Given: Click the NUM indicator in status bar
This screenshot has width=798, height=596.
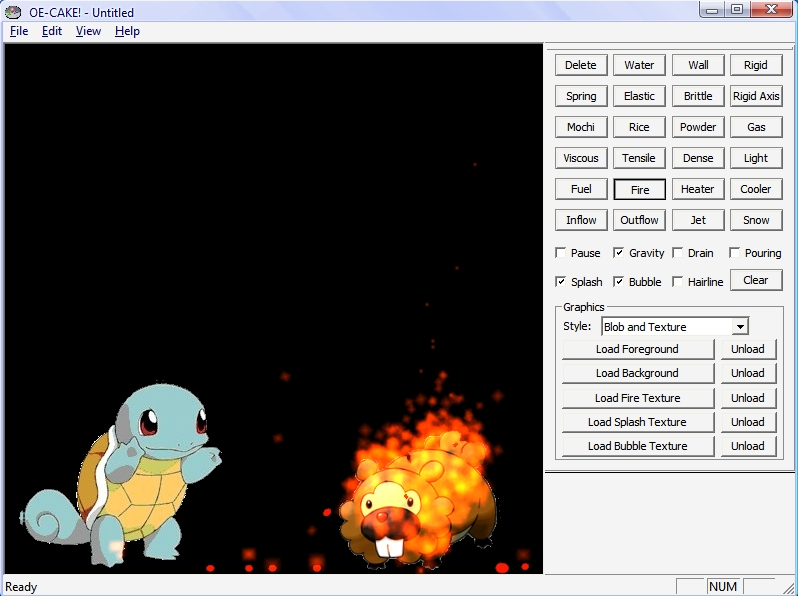Looking at the screenshot, I should (723, 586).
